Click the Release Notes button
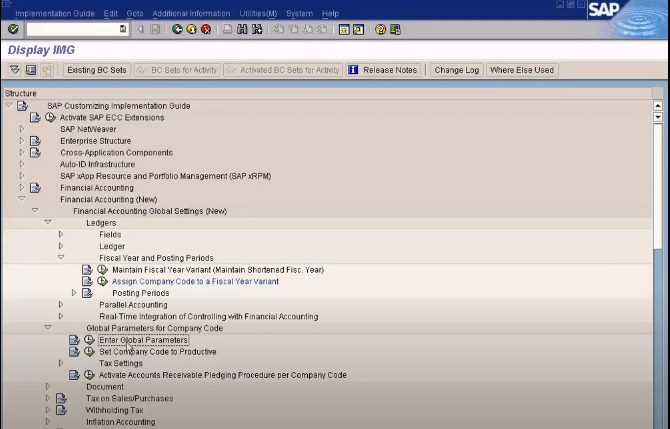The height and width of the screenshot is (429, 670). (384, 70)
